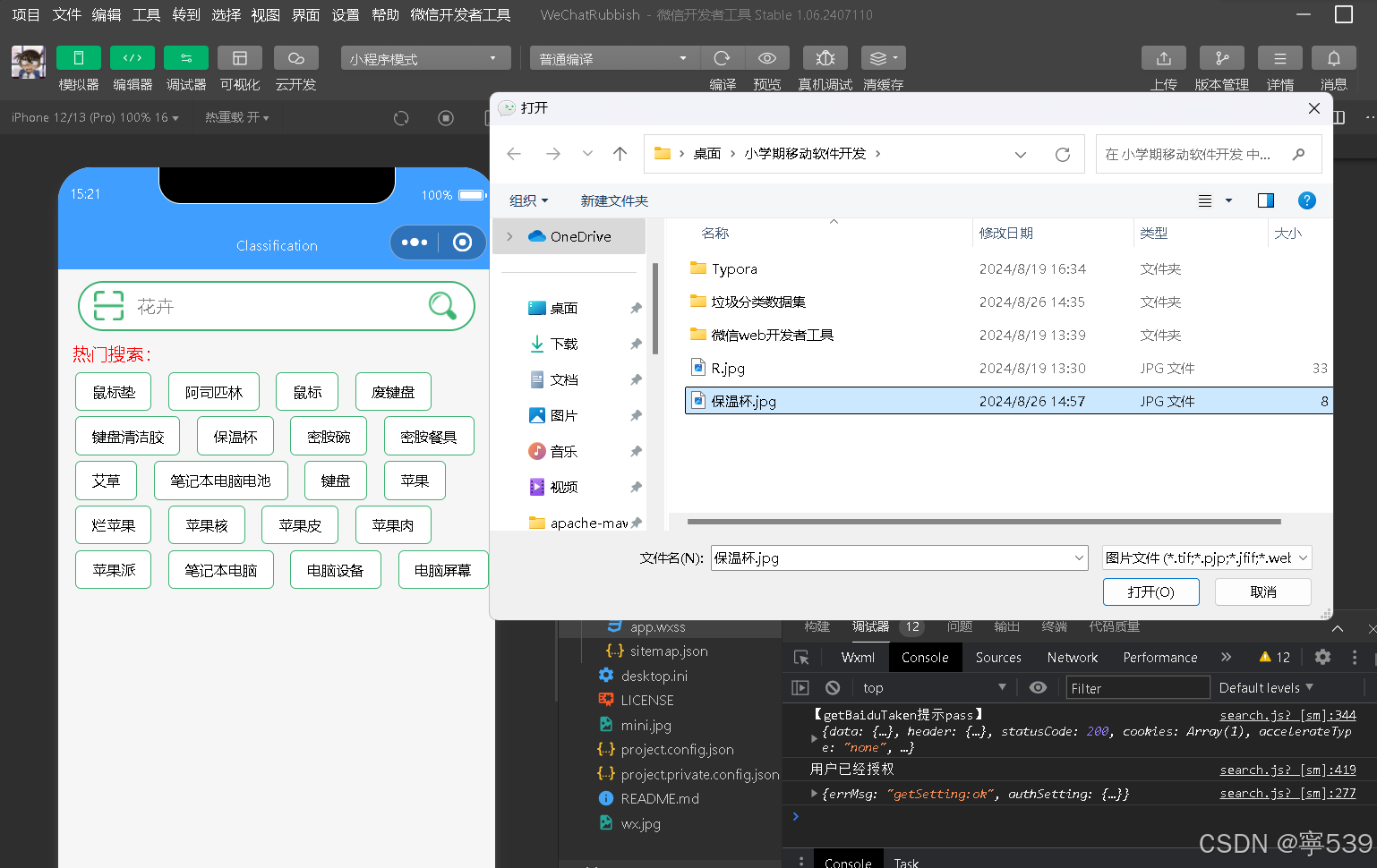This screenshot has width=1377, height=868.
Task: Open messages bell icon
Action: 1334,58
